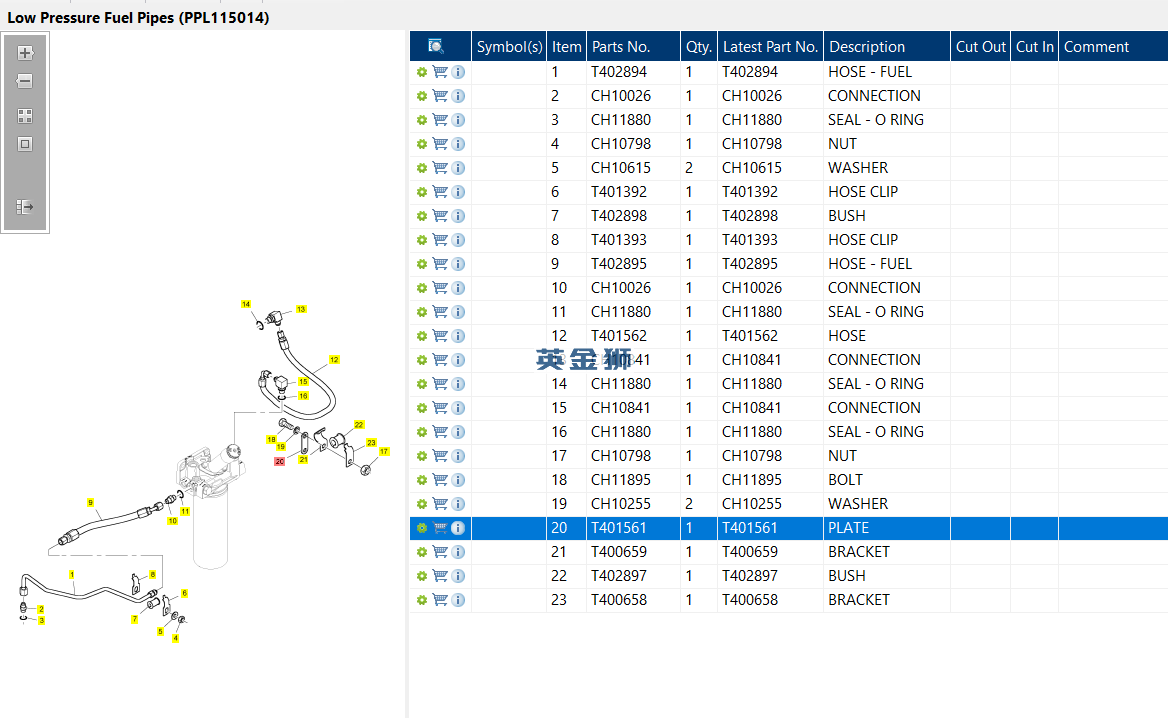
Task: Click the Latest Part No. column header
Action: tap(770, 46)
